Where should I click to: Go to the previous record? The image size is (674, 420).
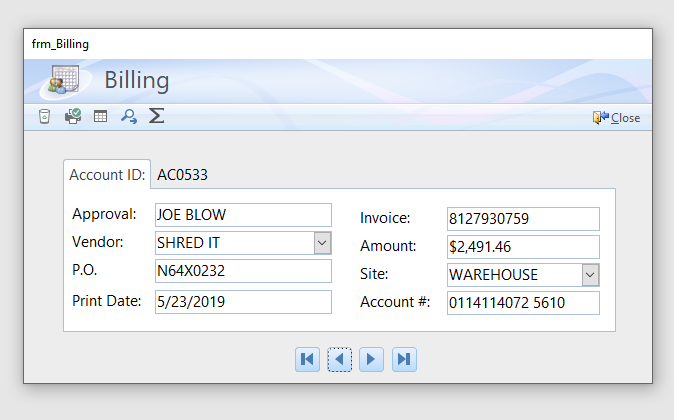click(x=340, y=359)
